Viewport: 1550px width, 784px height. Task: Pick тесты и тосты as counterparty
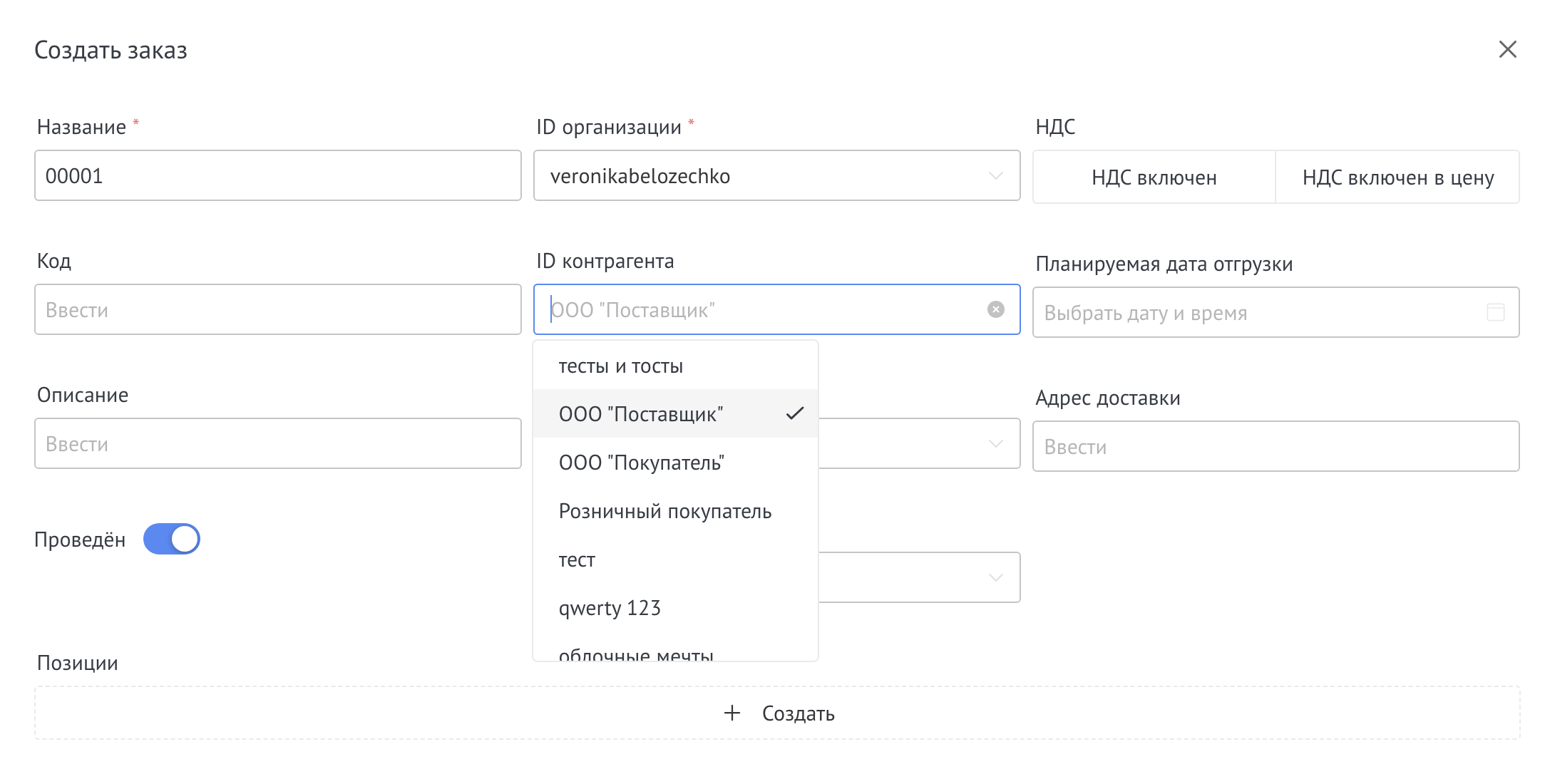[620, 365]
